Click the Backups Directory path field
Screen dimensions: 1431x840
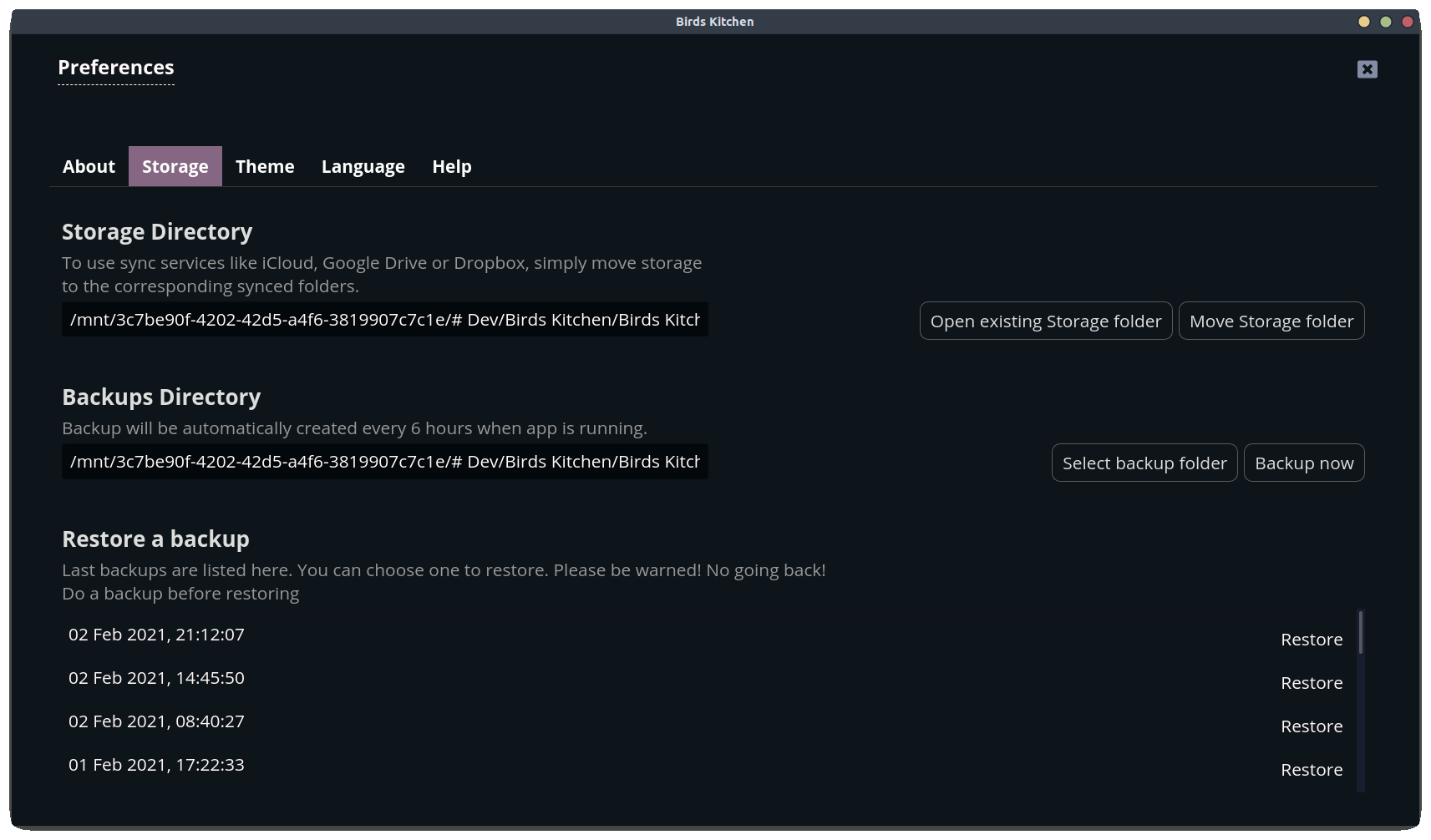pyautogui.click(x=385, y=462)
